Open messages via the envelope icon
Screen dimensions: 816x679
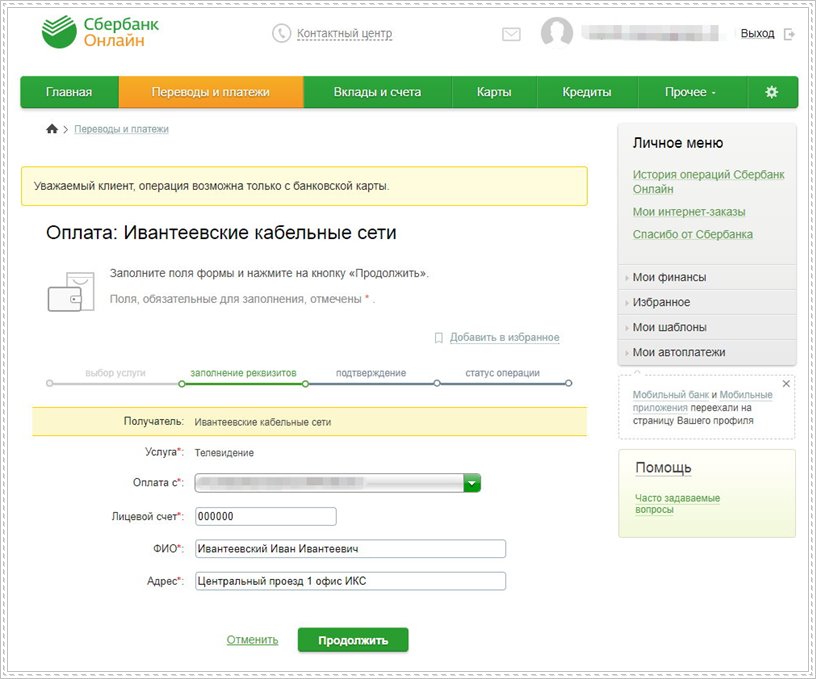pyautogui.click(x=511, y=34)
